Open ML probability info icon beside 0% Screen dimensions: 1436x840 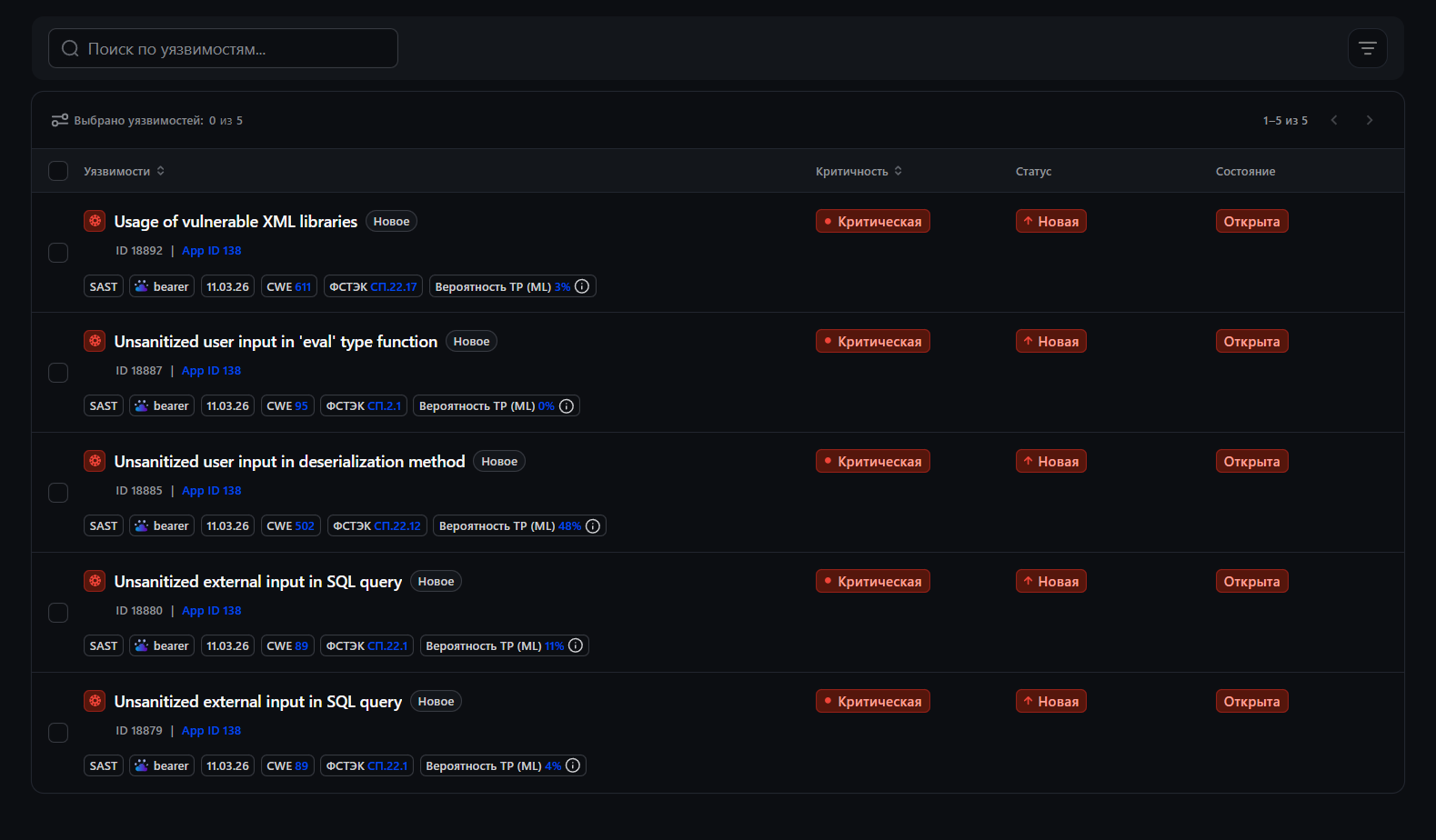pyautogui.click(x=567, y=406)
